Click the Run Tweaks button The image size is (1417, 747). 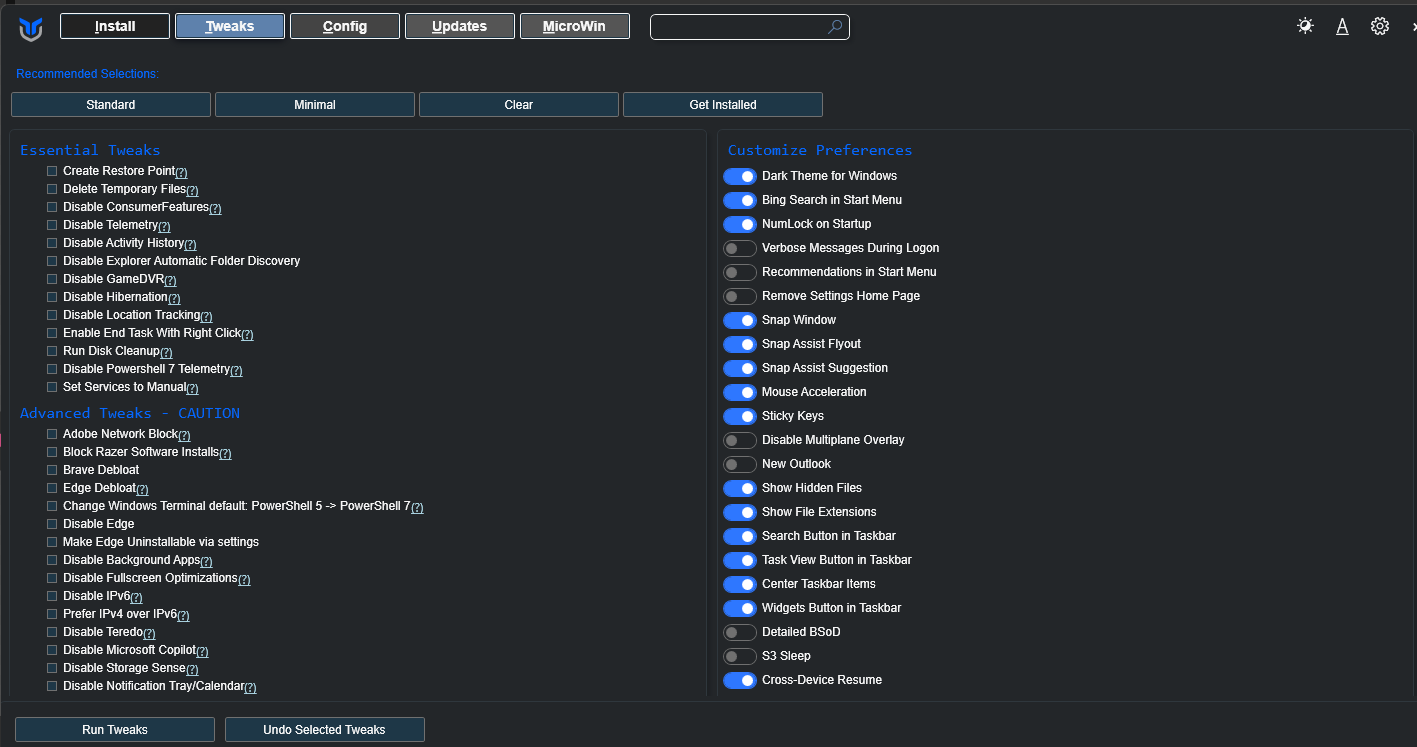114,729
